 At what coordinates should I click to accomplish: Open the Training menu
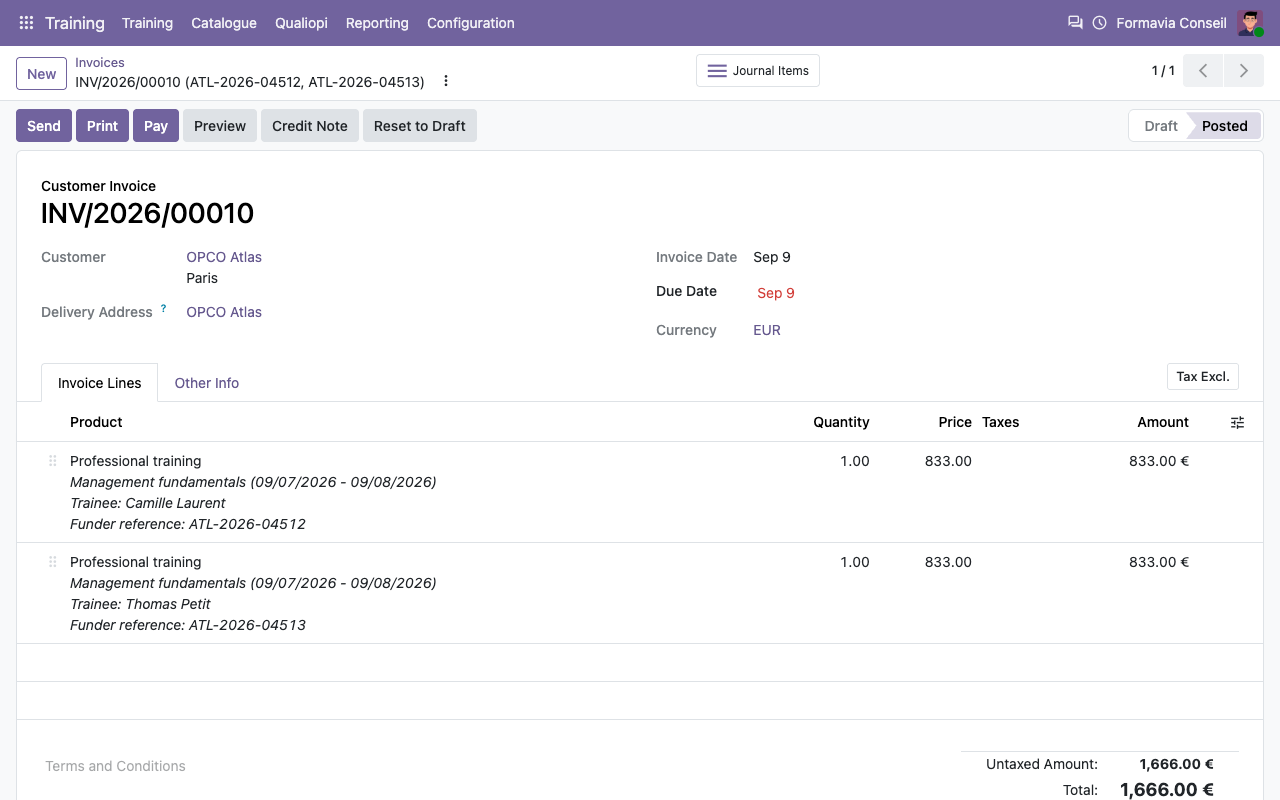(147, 23)
